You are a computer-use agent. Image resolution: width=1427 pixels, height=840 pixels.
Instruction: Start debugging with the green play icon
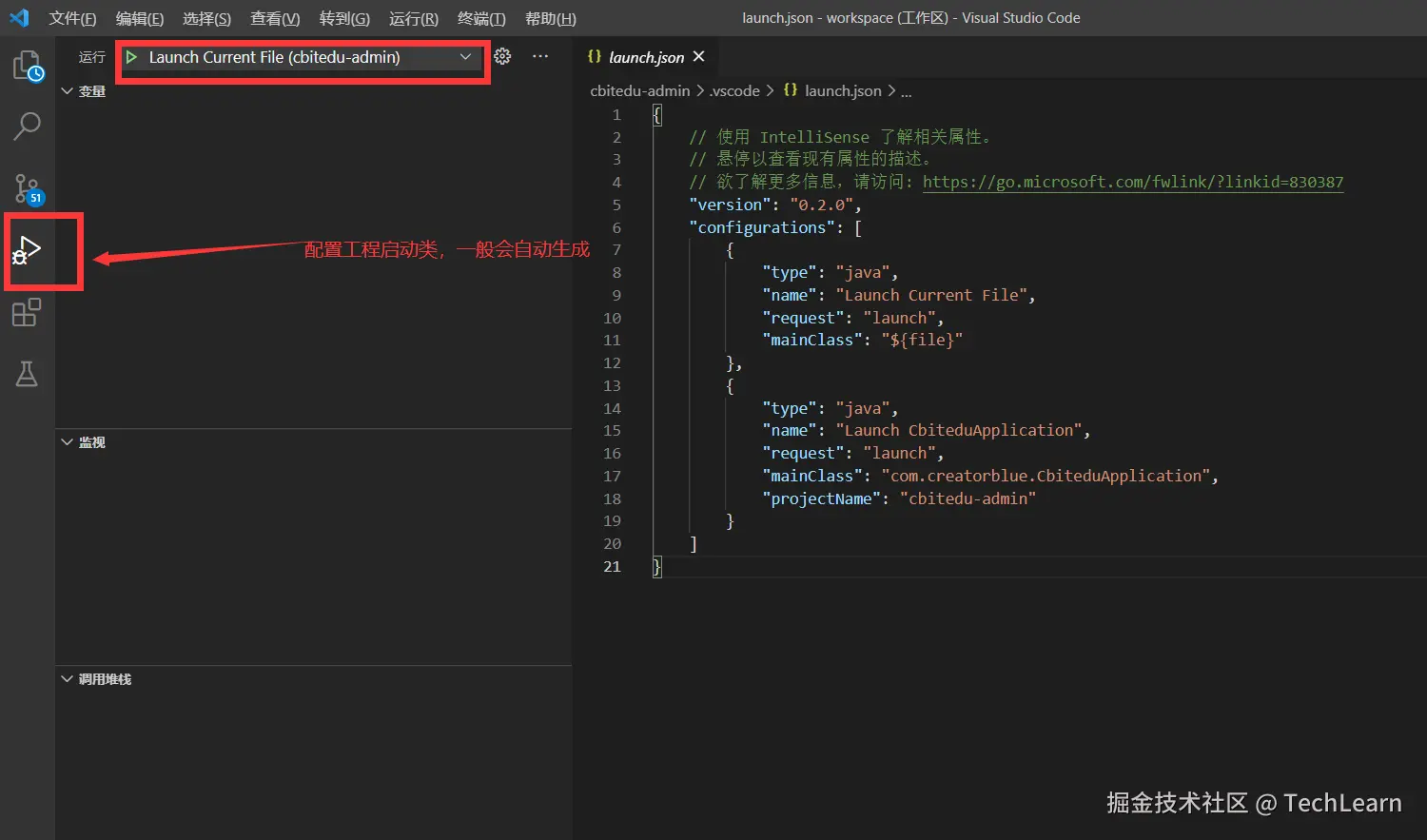[131, 57]
